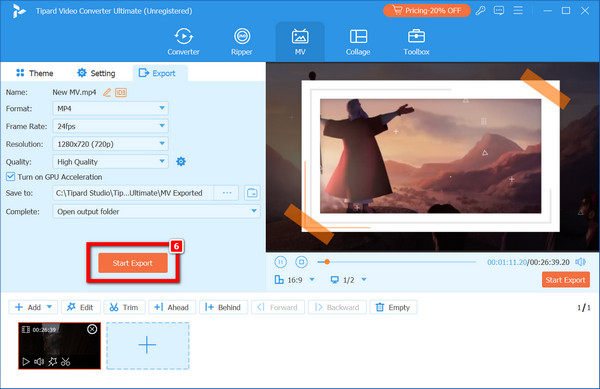600x389 pixels.
Task: Click the plus tile to add clip
Action: tap(148, 346)
